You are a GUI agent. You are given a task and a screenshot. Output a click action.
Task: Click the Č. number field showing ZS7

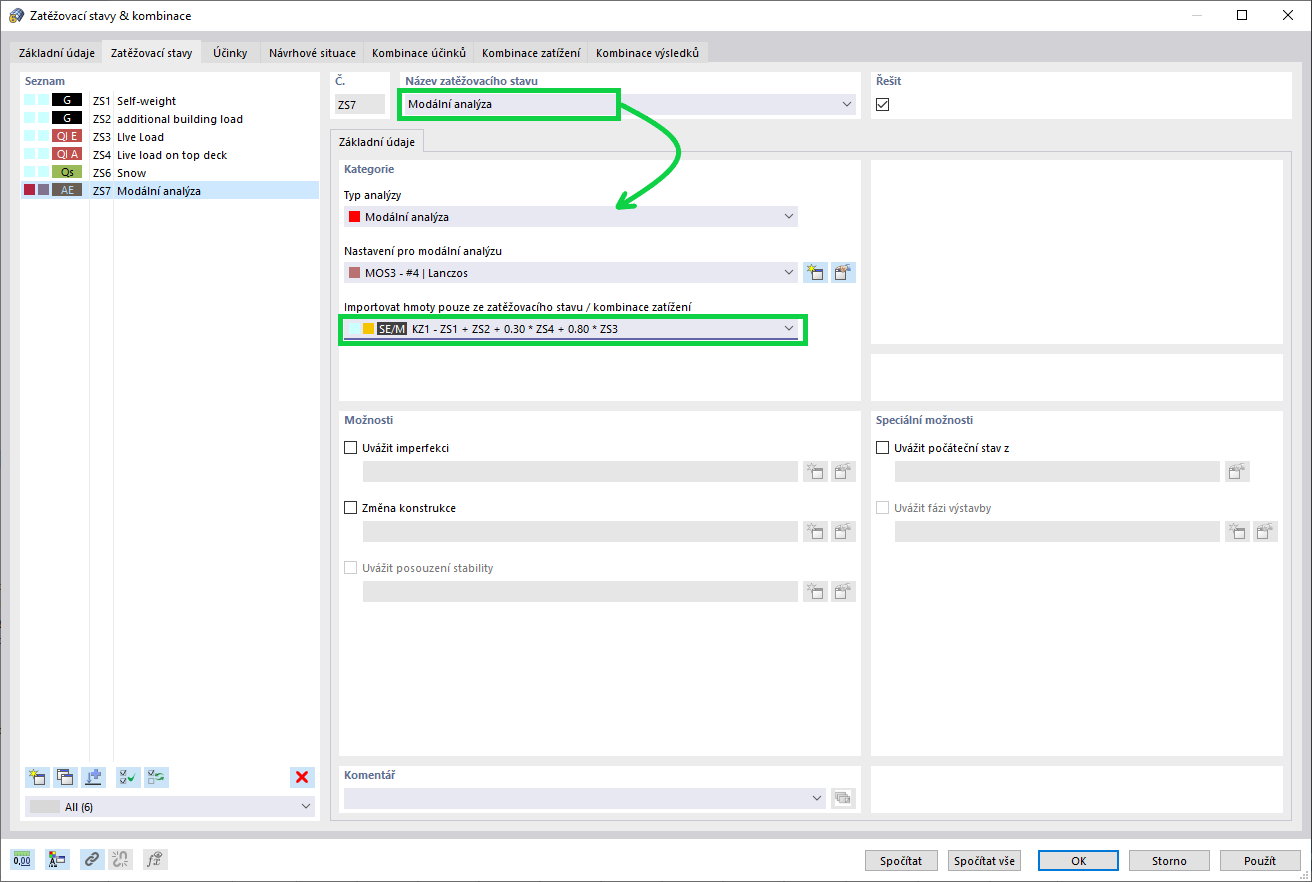(x=359, y=104)
